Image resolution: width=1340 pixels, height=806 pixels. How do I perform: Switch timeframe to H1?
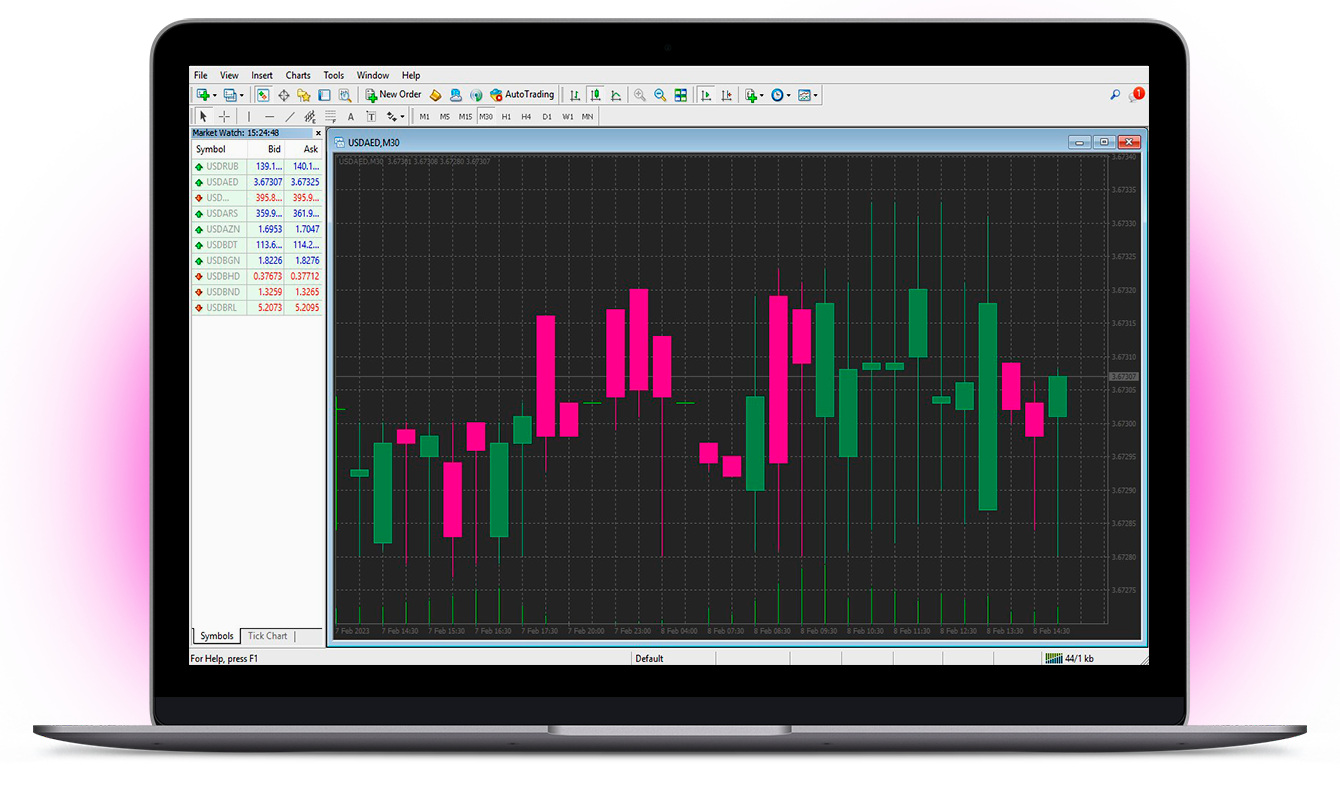pyautogui.click(x=506, y=116)
